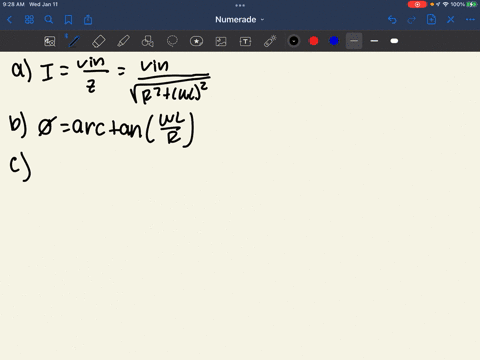
Task: Select the medium stroke width
Action: click(x=374, y=41)
